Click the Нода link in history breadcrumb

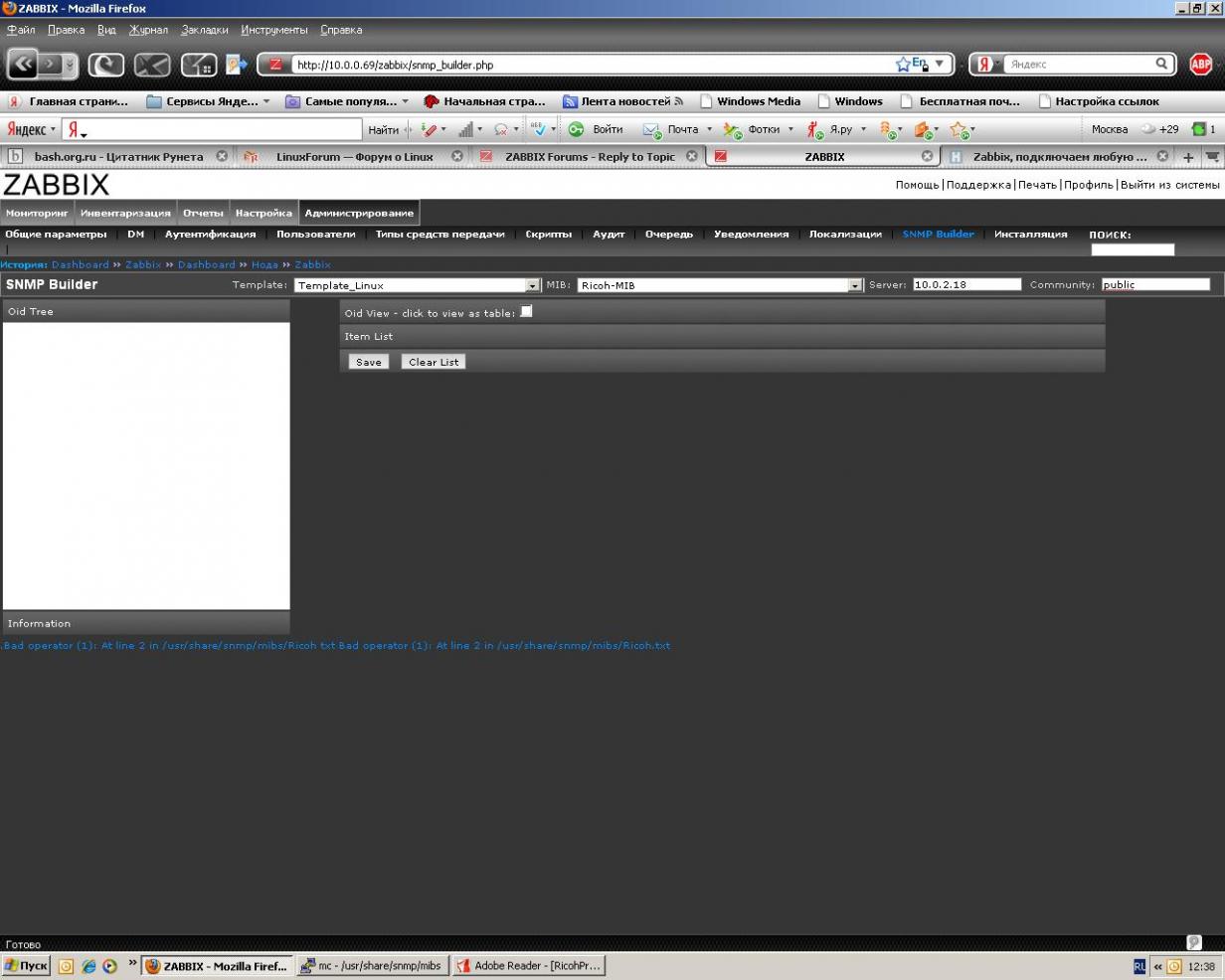(x=264, y=264)
